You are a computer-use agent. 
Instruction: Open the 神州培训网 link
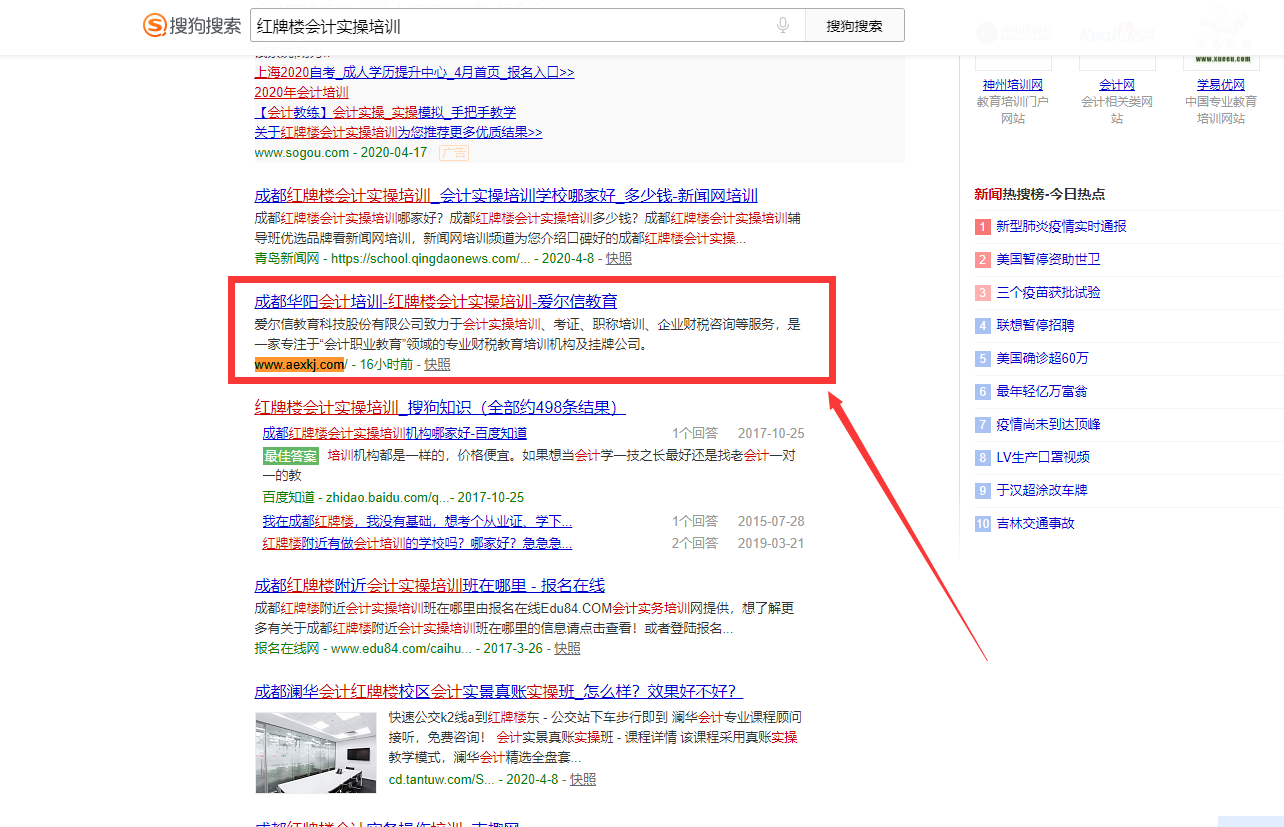1012,85
